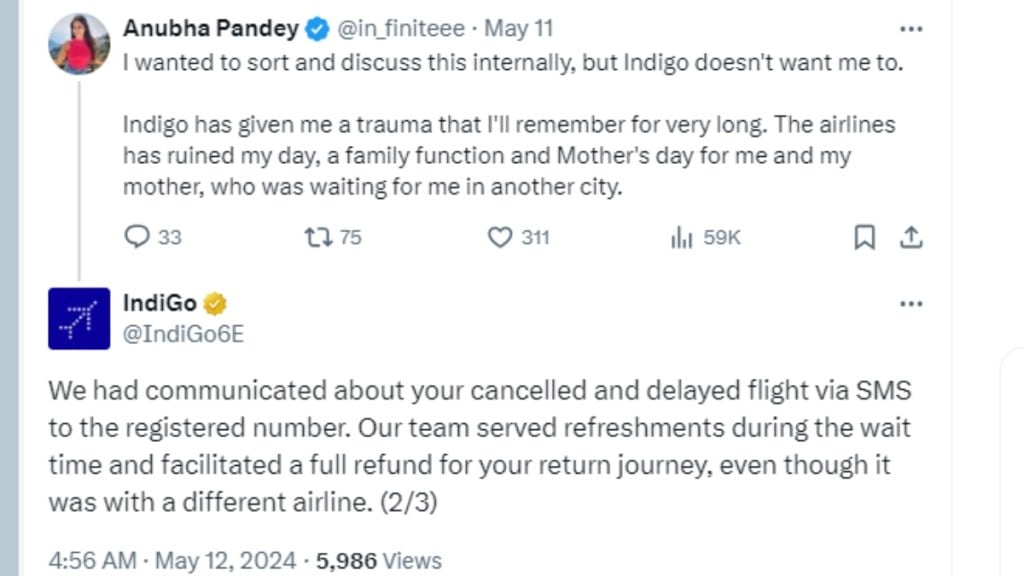
Task: Click IndiGo's gold verified badge
Action: click(x=215, y=303)
